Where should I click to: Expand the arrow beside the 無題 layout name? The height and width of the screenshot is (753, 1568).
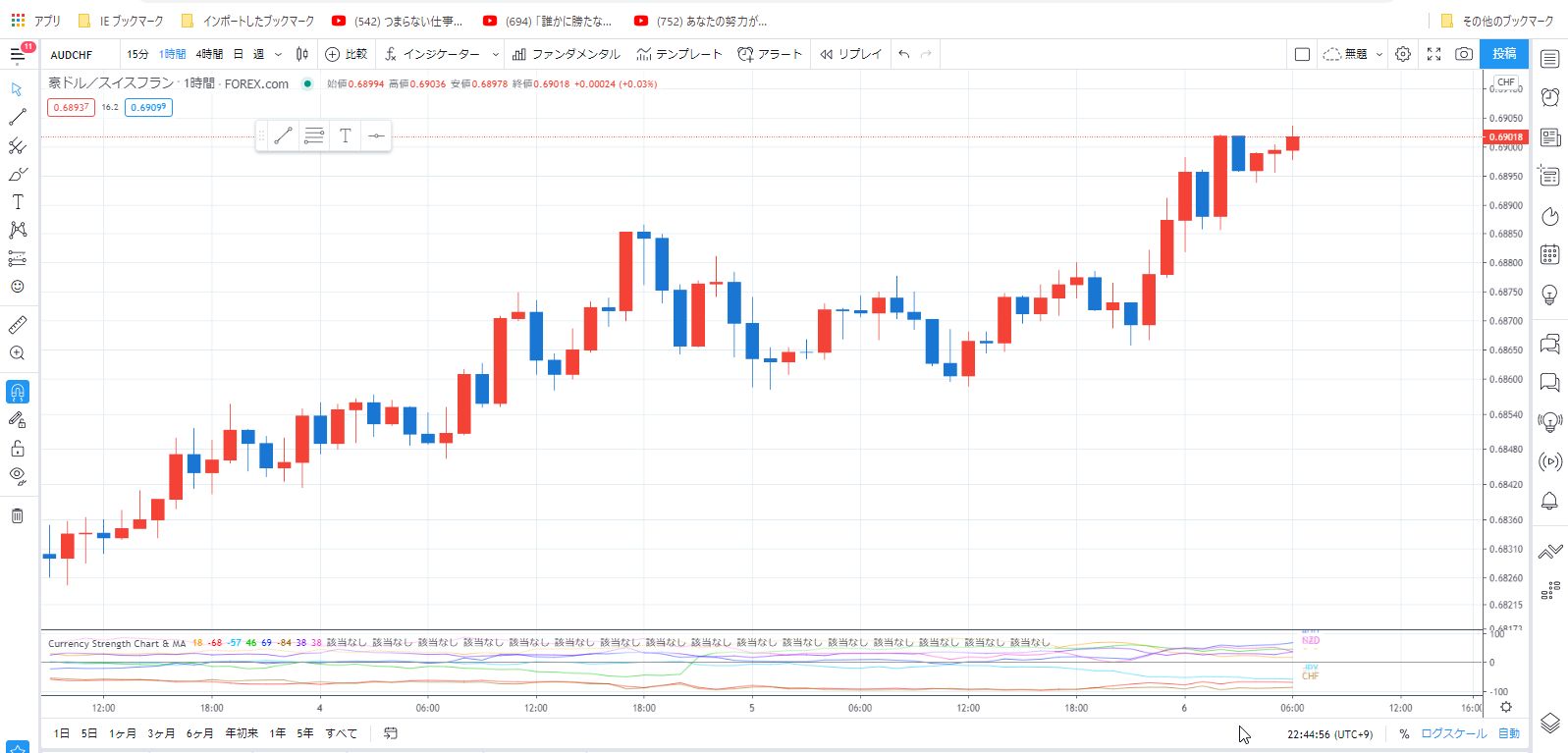1379,54
